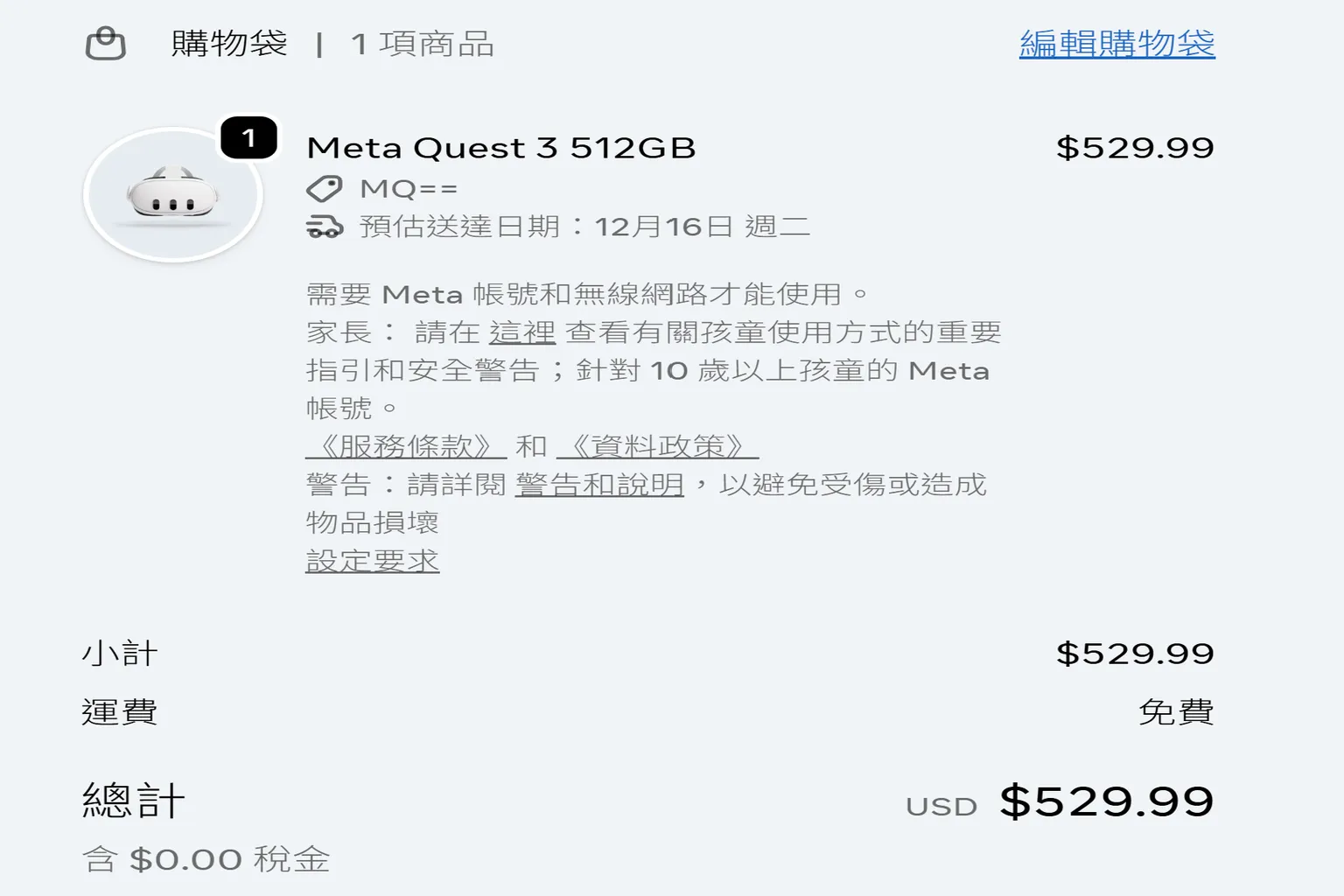Open 編輯購物袋 to edit the bag
1344x896 pixels.
pos(1116,46)
